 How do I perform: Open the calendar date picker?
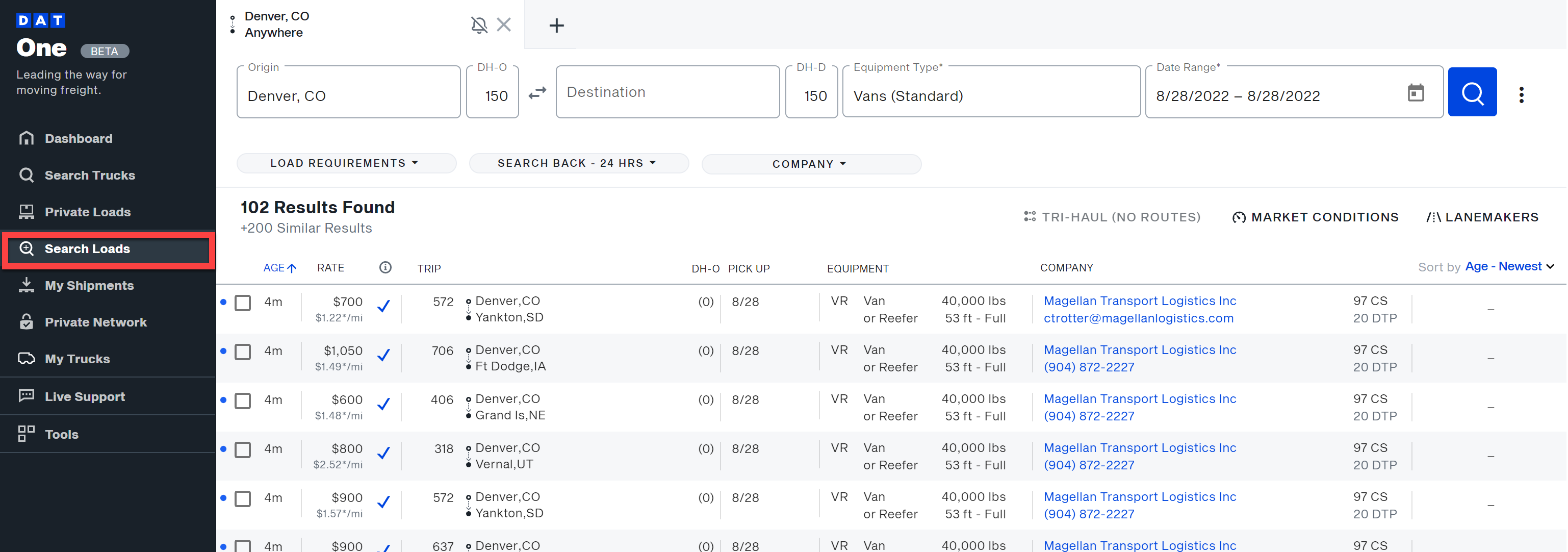tap(1417, 93)
